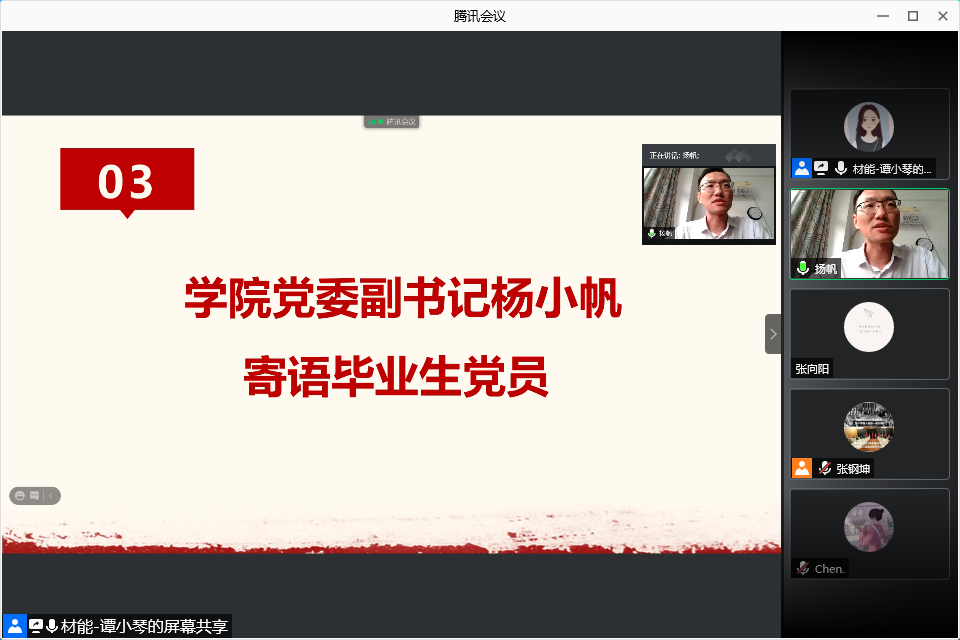The width and height of the screenshot is (960, 640).
Task: Click screen-share icon in bottom-left label
Action: [x=36, y=626]
